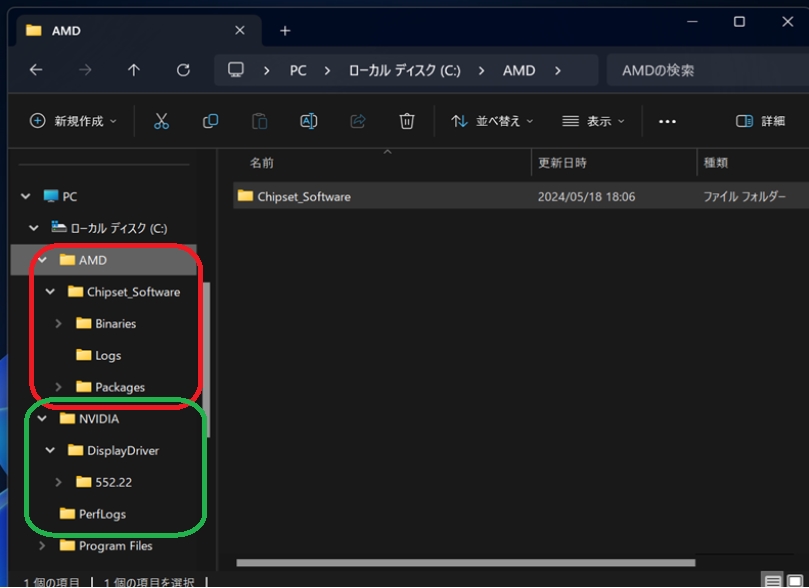Click the 2024/05/18 18:06 date cell
The width and height of the screenshot is (809, 588).
586,197
